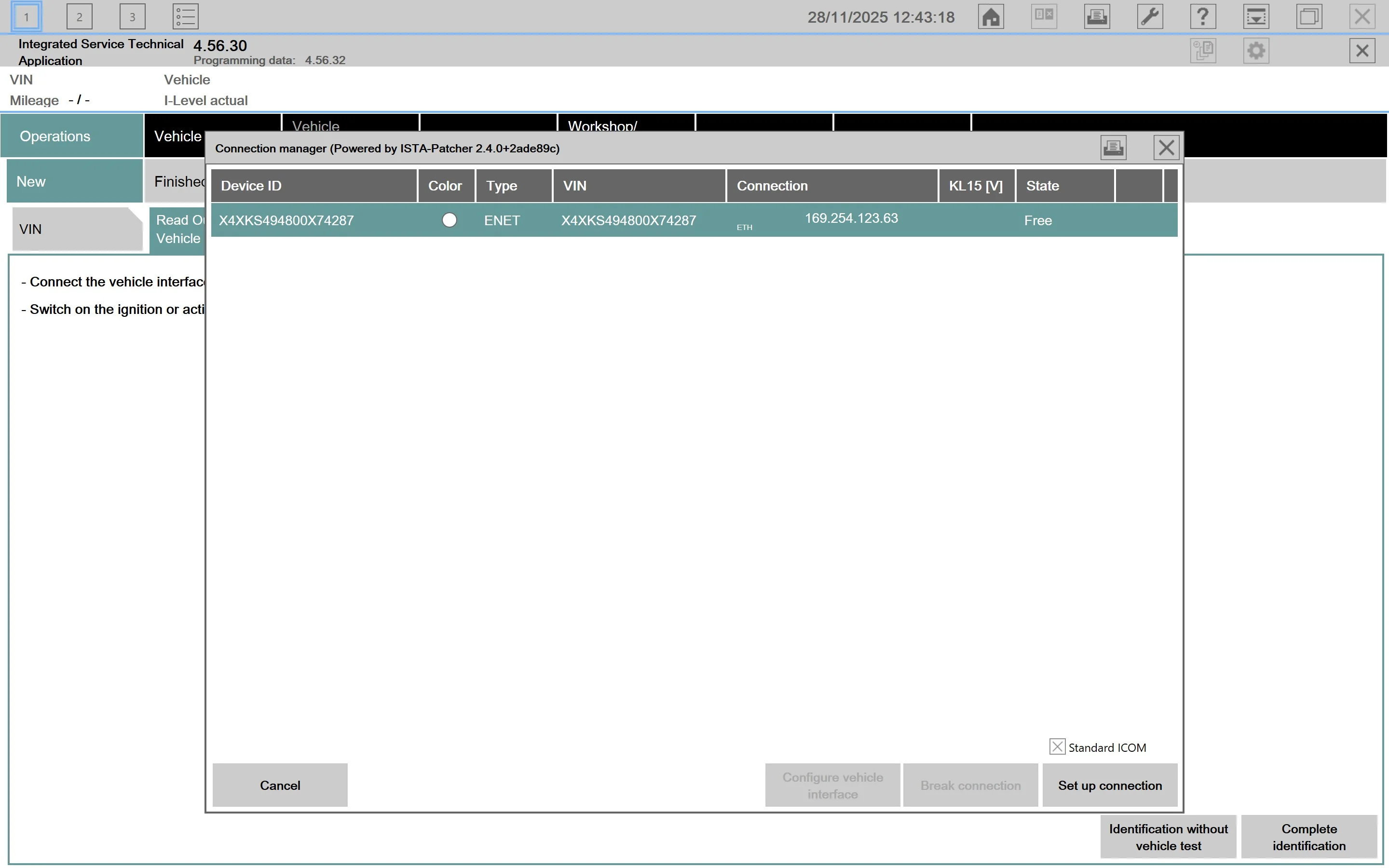Open the wrench settings icon
The image size is (1389, 868).
[1150, 16]
